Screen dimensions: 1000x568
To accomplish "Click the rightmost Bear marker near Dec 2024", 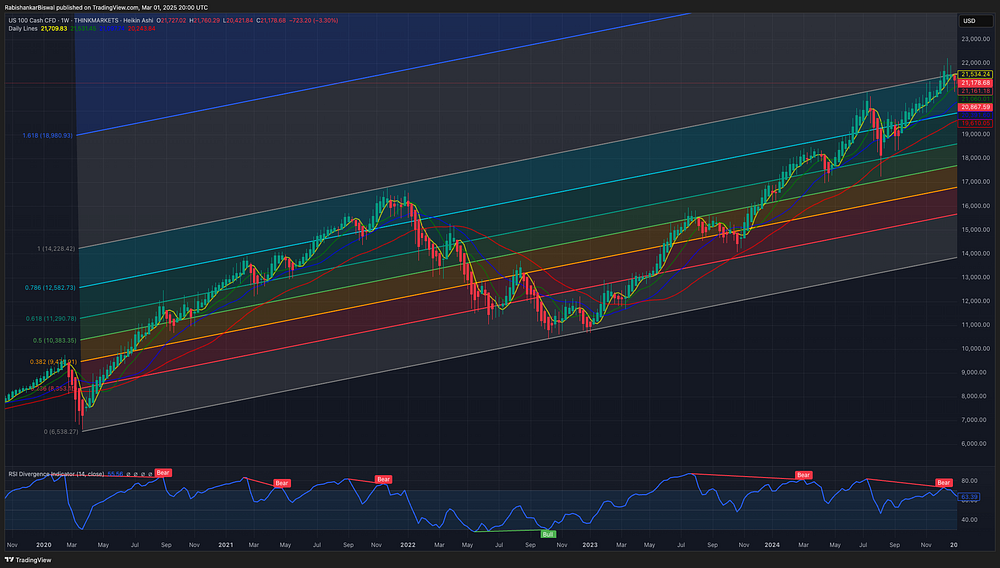I will [944, 483].
